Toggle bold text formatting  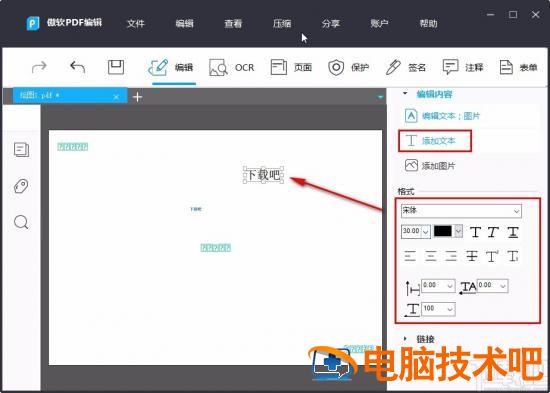[x=475, y=232]
